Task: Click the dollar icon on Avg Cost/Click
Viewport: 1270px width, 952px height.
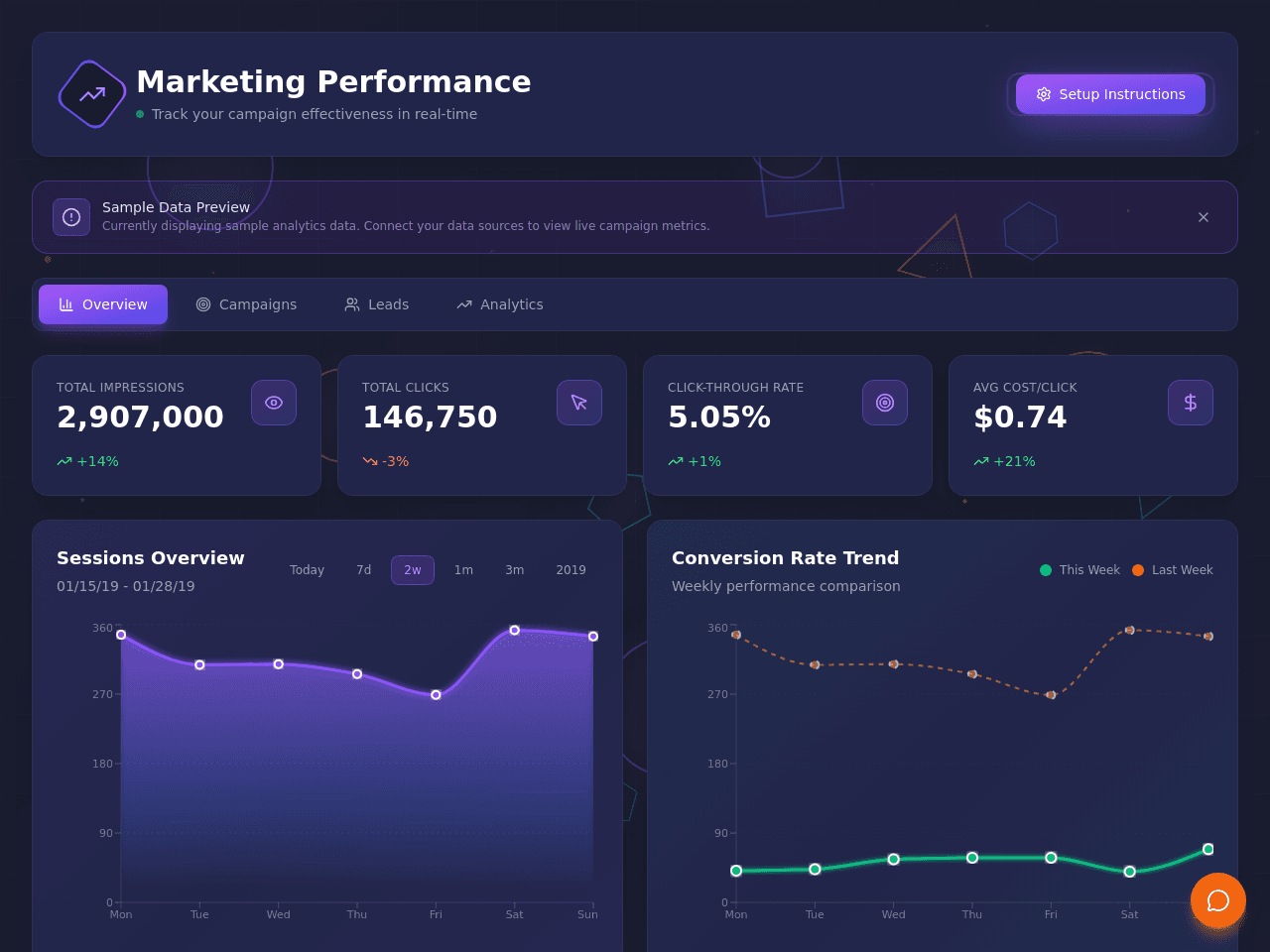Action: click(x=1191, y=403)
